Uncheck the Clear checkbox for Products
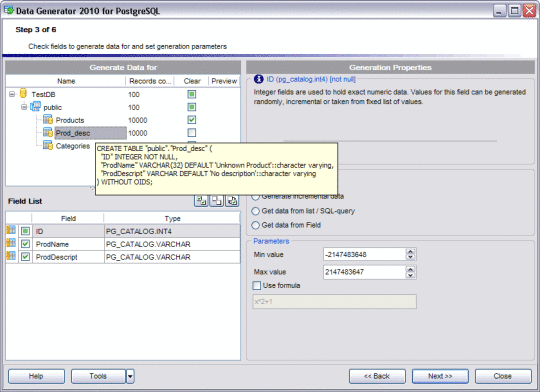Screen dimensions: 540x392 coord(192,120)
